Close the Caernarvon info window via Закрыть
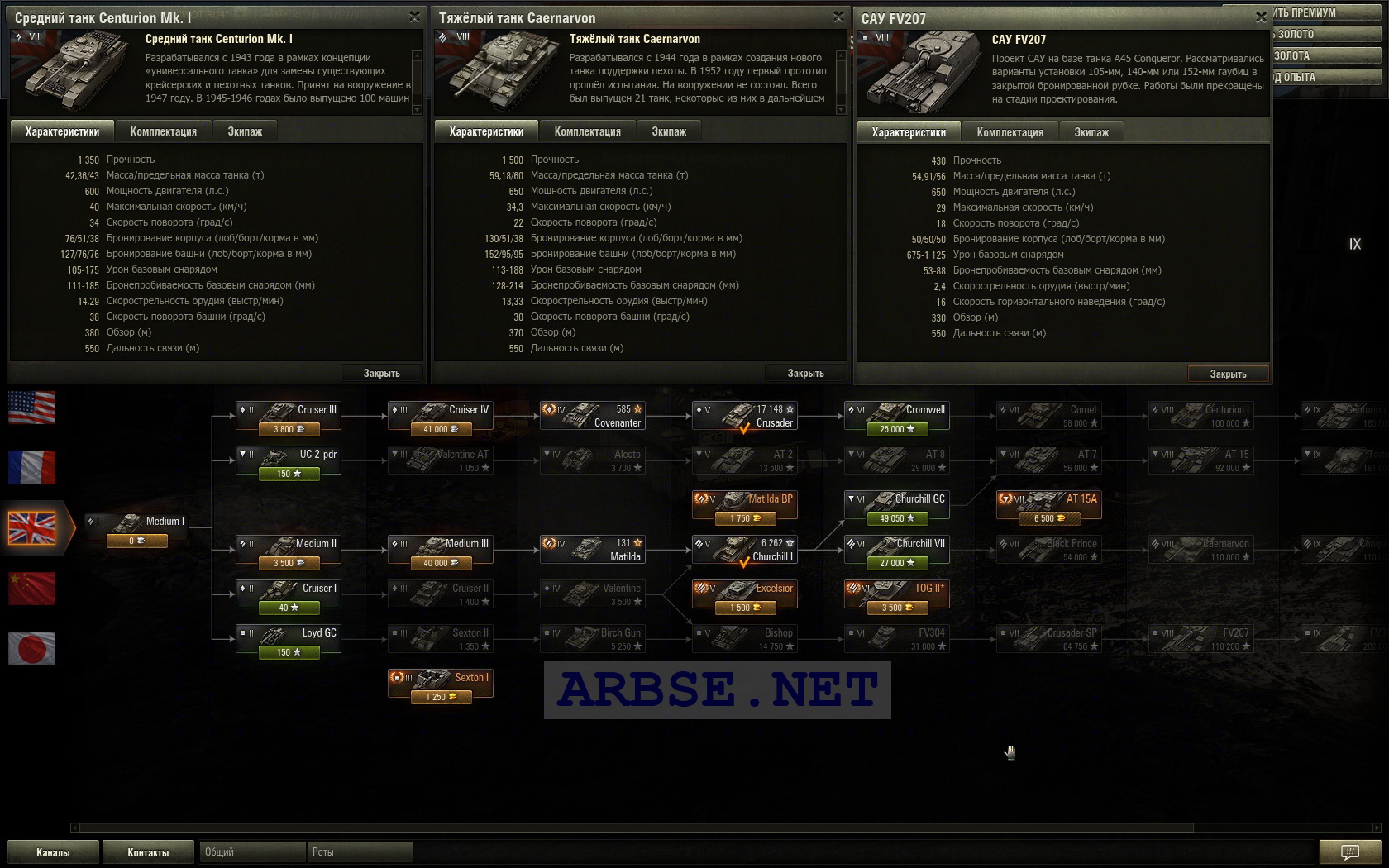 click(x=806, y=374)
